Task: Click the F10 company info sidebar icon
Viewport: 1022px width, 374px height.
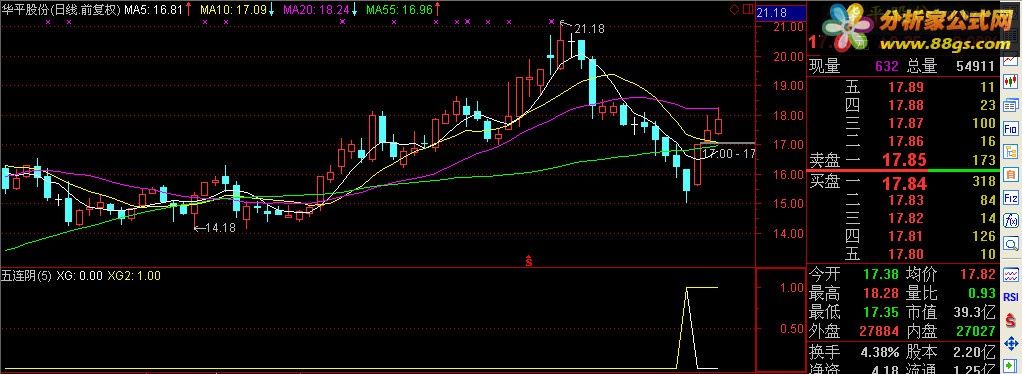Action: click(x=1011, y=128)
